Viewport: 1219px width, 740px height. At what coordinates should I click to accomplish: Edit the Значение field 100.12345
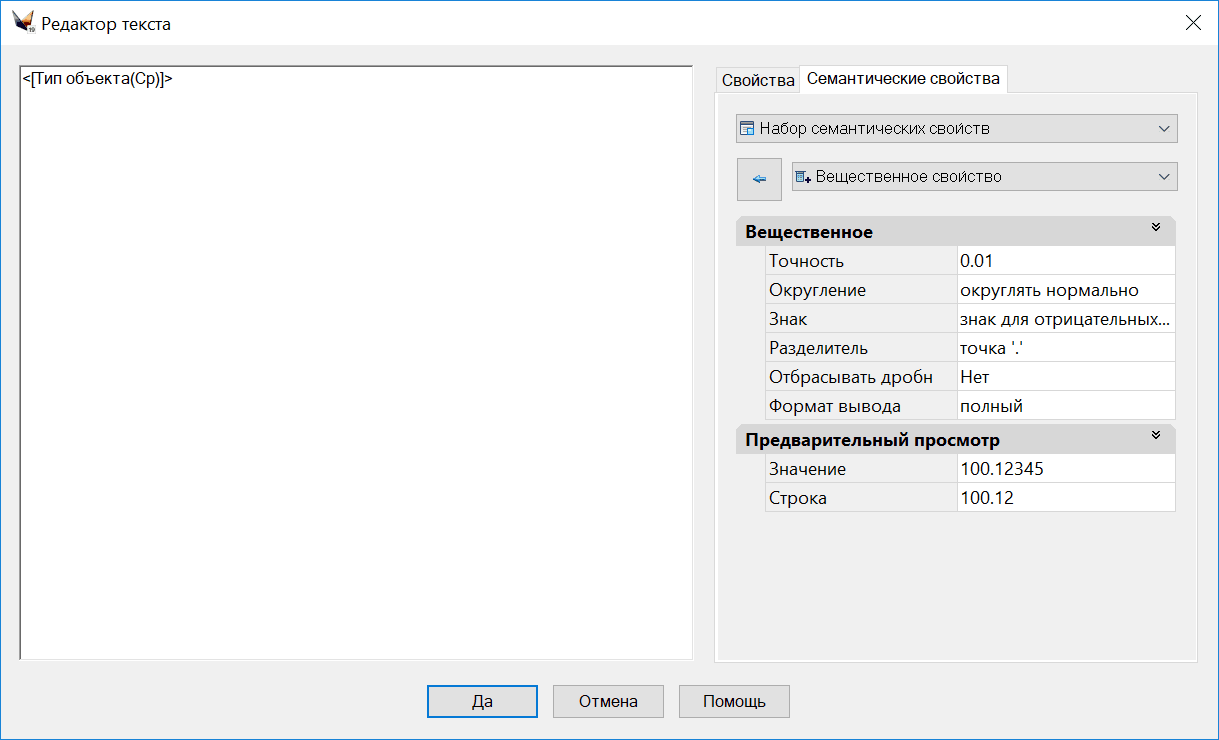pos(1066,469)
